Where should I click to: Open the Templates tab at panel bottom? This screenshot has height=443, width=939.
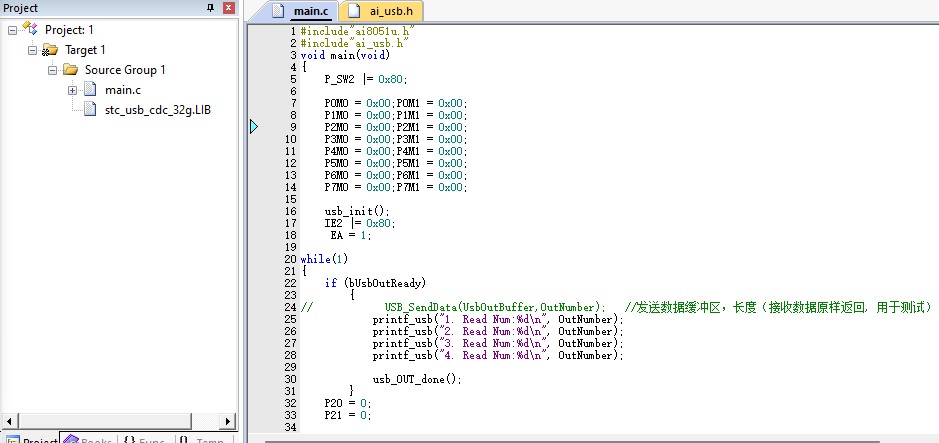tap(202, 439)
